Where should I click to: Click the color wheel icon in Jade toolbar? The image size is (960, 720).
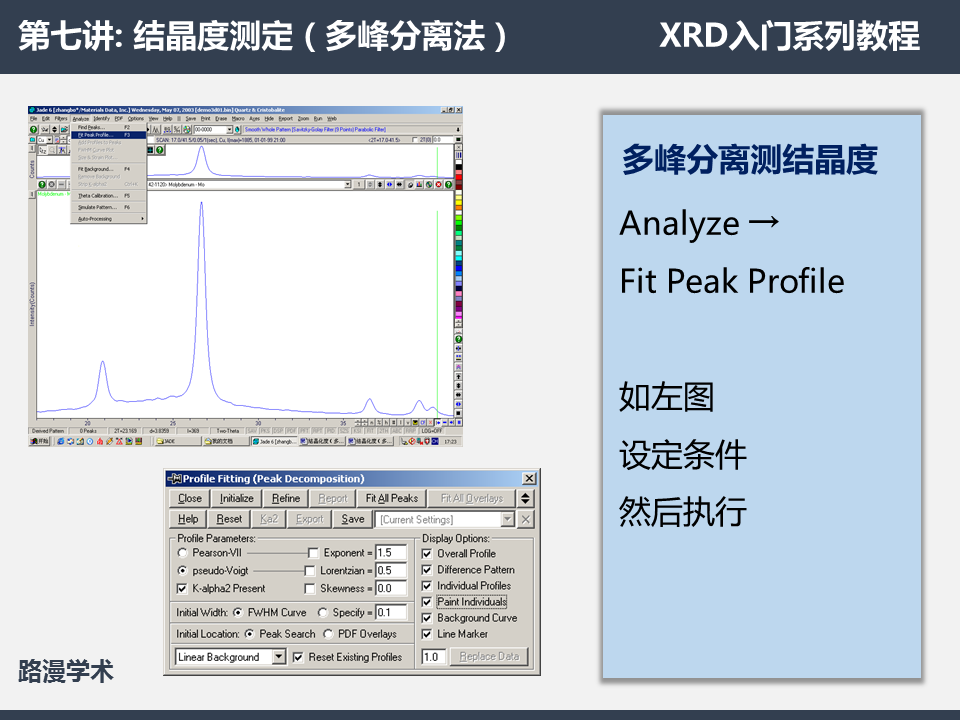[x=187, y=129]
